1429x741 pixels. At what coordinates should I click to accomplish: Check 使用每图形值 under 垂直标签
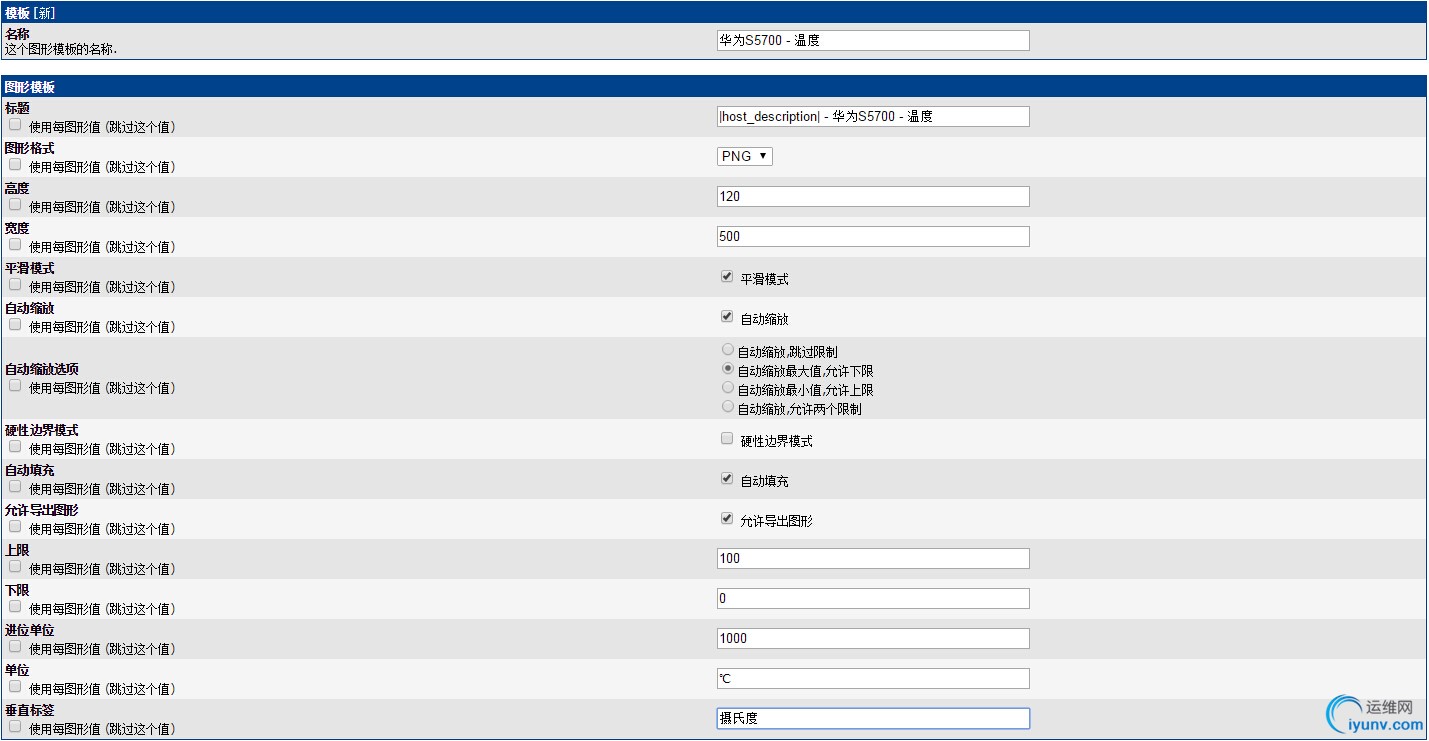tap(15, 727)
